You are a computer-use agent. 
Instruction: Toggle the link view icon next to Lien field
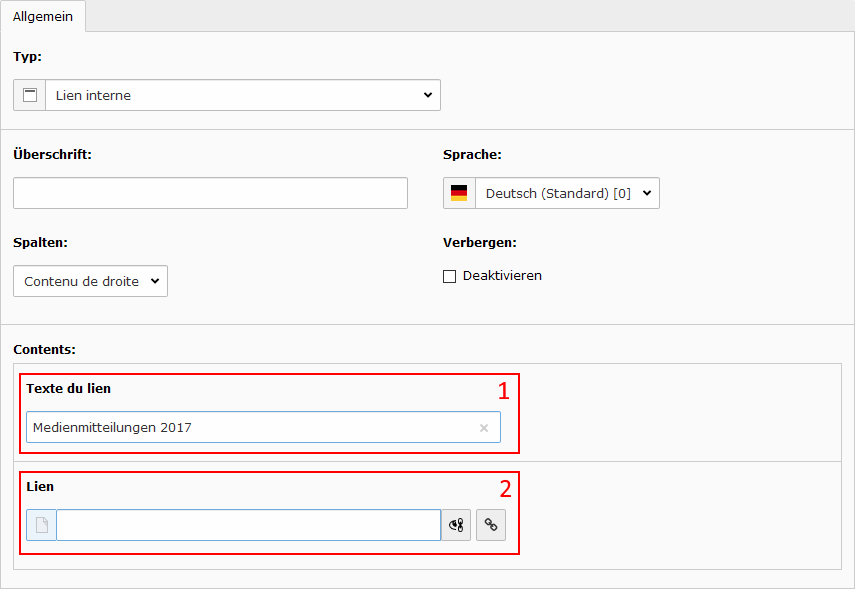coord(456,525)
